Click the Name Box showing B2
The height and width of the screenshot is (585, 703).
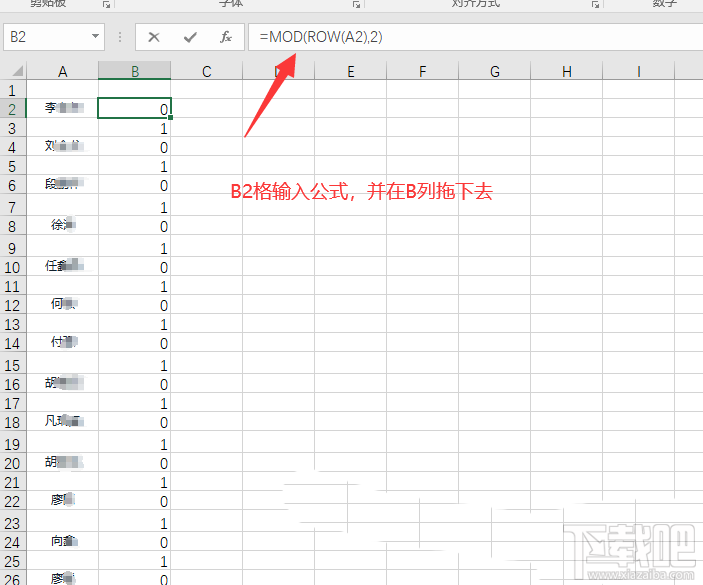[x=54, y=37]
